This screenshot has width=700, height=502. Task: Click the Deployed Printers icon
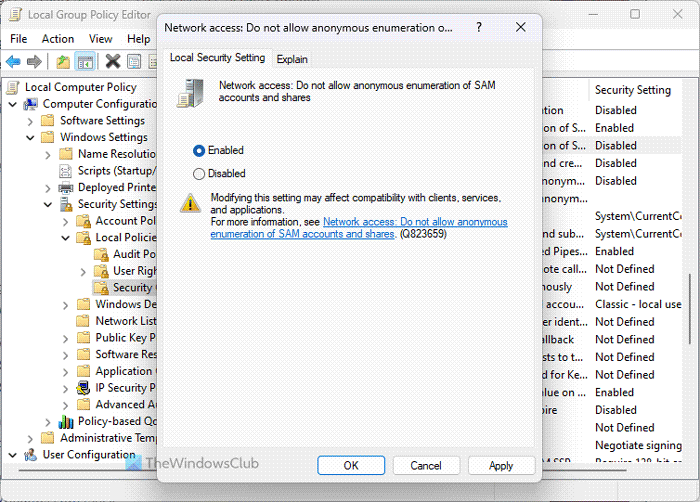(66, 188)
